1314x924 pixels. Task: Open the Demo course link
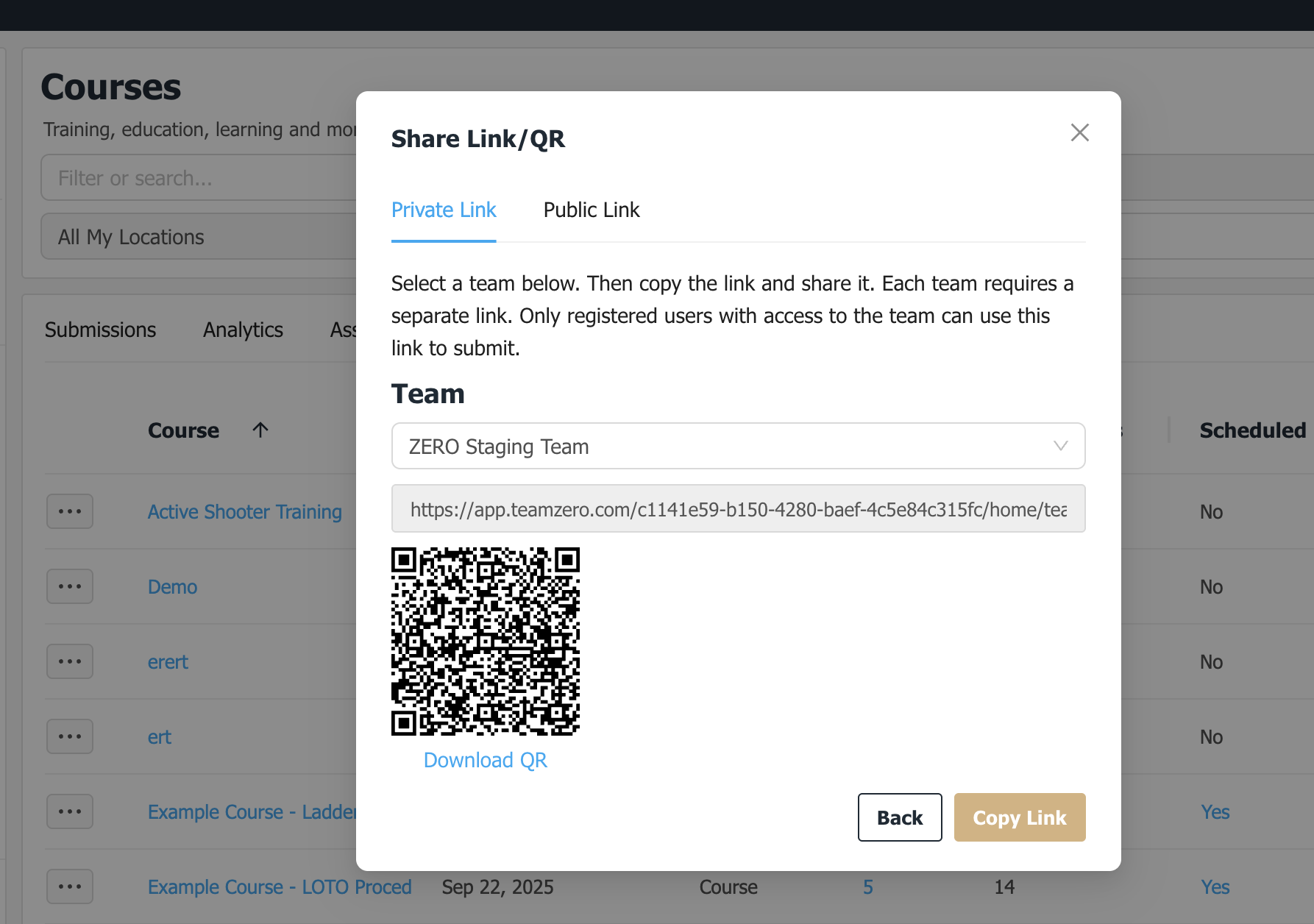pos(172,587)
